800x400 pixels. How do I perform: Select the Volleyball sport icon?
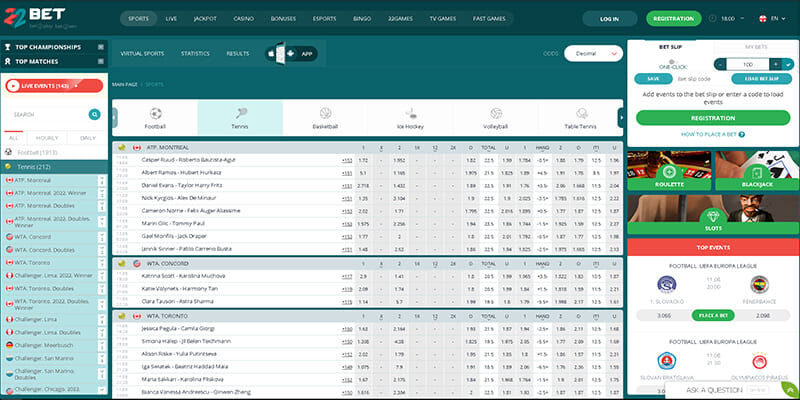495,113
